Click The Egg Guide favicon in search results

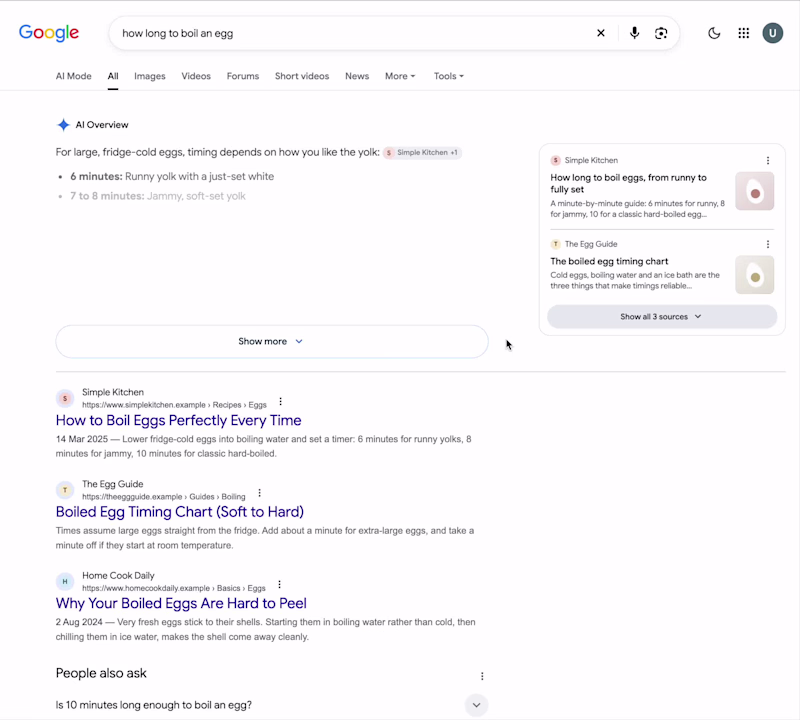click(x=65, y=490)
